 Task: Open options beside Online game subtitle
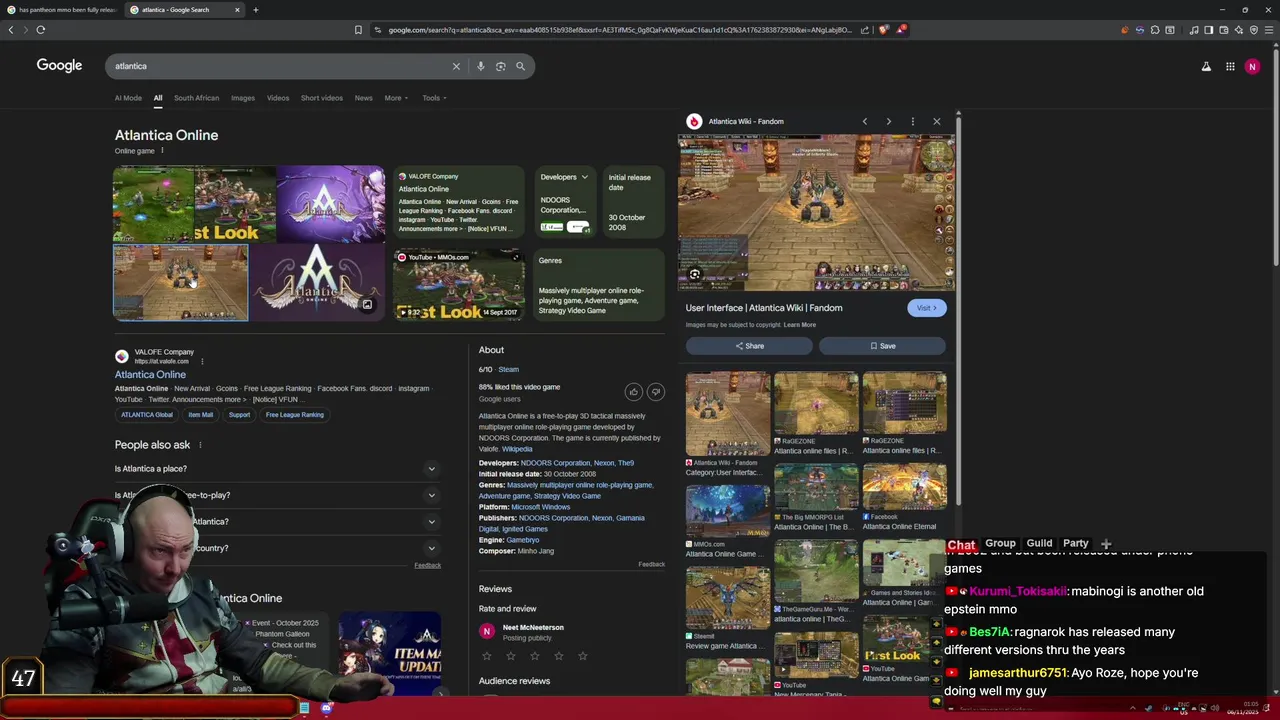click(162, 151)
